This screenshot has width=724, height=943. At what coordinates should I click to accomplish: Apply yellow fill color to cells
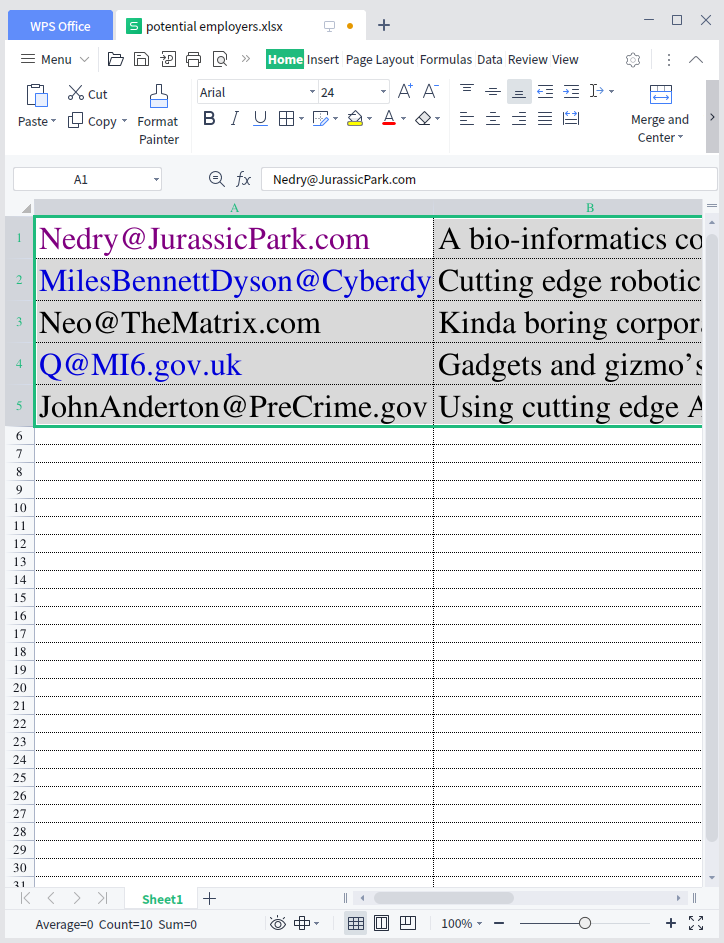[x=355, y=118]
